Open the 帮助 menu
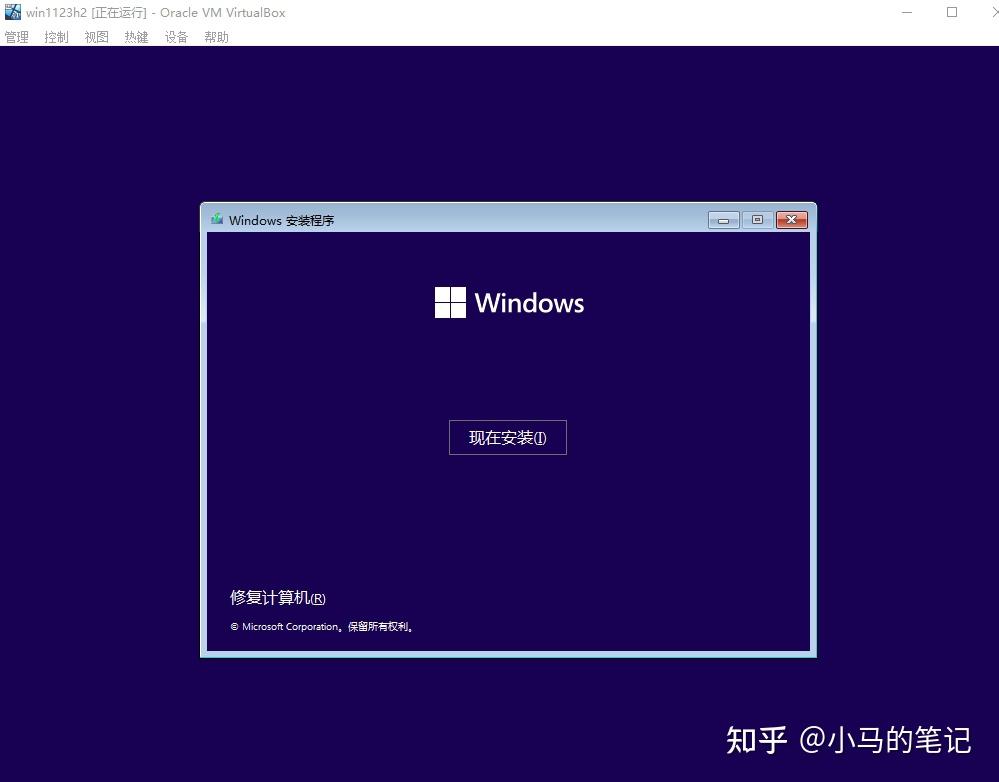This screenshot has height=782, width=999. click(216, 37)
